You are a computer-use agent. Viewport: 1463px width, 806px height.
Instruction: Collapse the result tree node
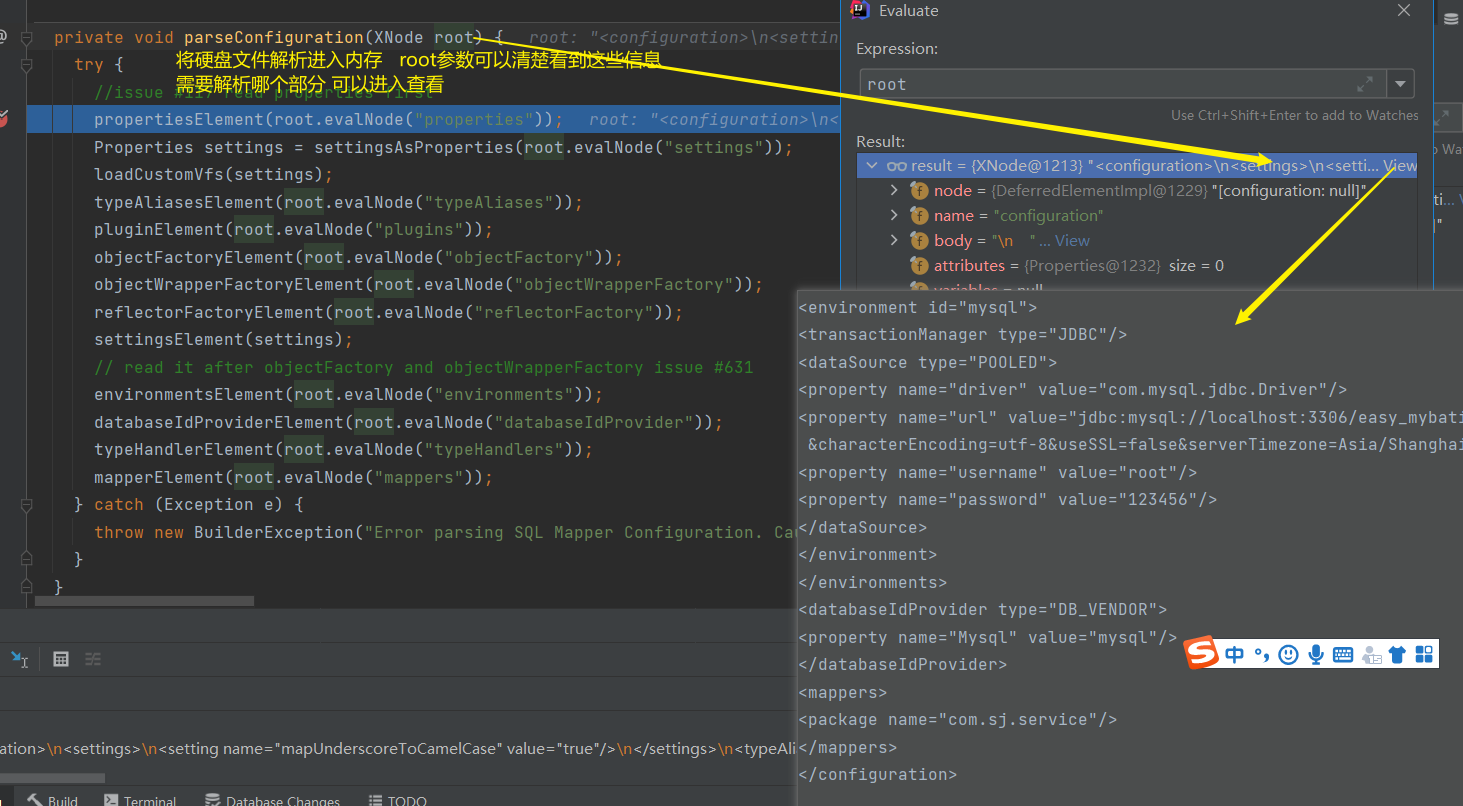(x=871, y=166)
